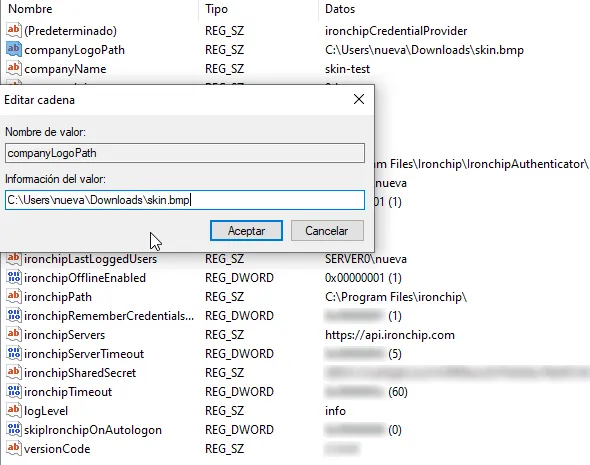Click the https://api.ironchip.com data cell
The height and width of the screenshot is (465, 590).
389,335
